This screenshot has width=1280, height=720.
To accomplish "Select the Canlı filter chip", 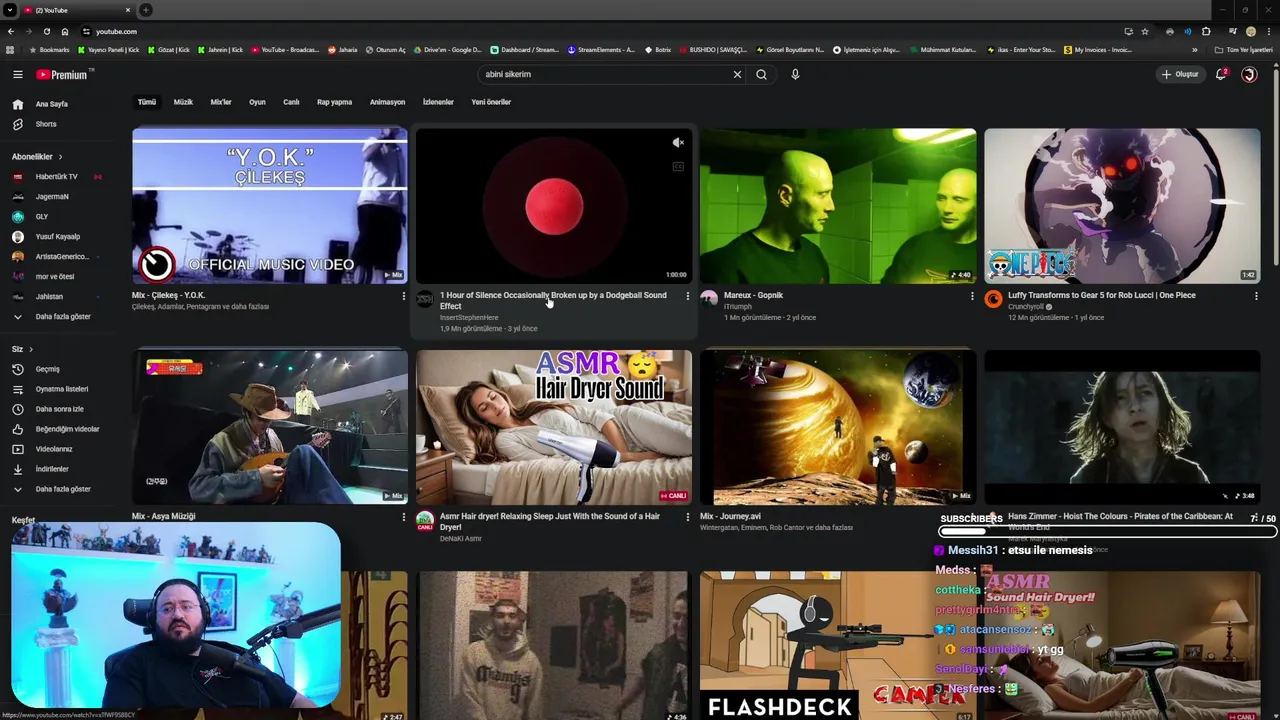I will click(x=291, y=102).
